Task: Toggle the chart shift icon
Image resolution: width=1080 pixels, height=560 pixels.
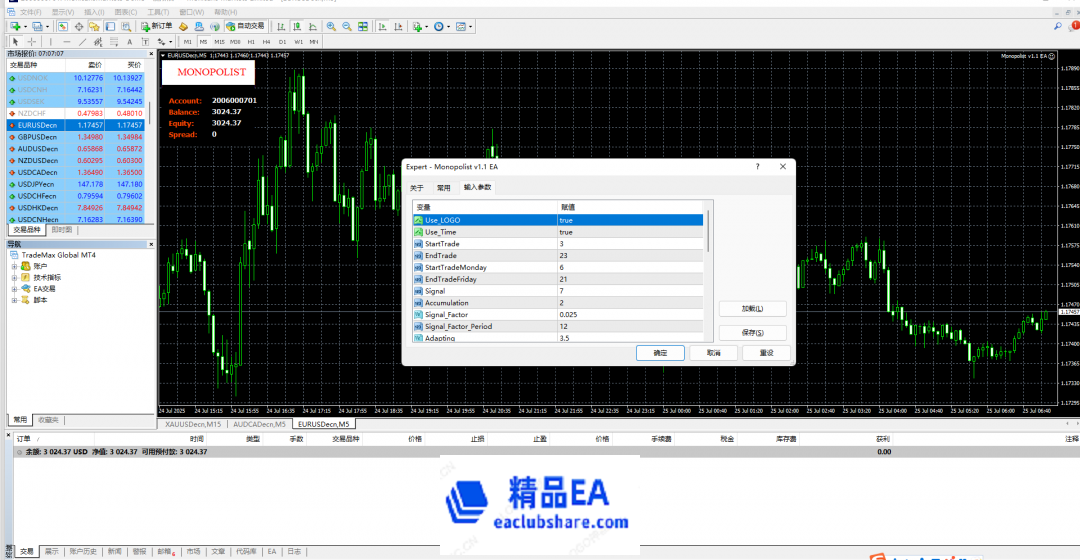Action: click(x=398, y=26)
